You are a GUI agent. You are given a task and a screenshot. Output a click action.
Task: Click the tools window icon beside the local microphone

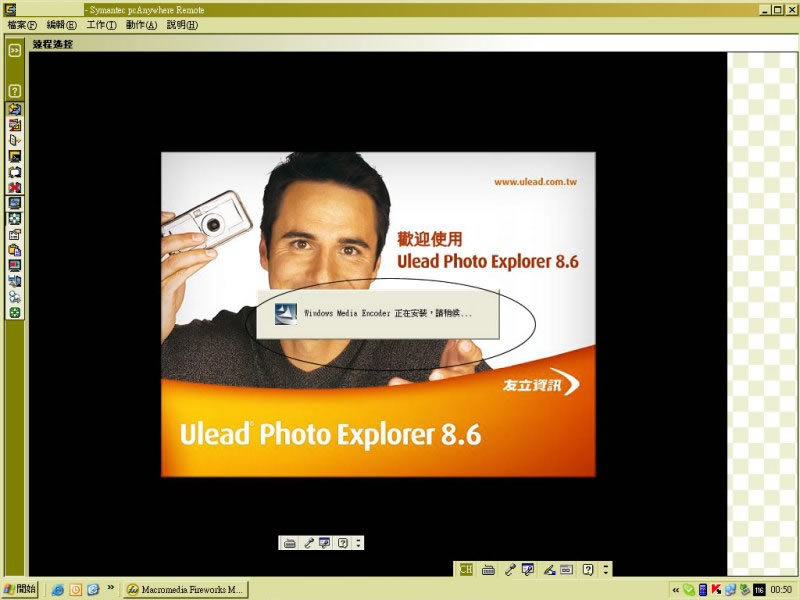528,570
